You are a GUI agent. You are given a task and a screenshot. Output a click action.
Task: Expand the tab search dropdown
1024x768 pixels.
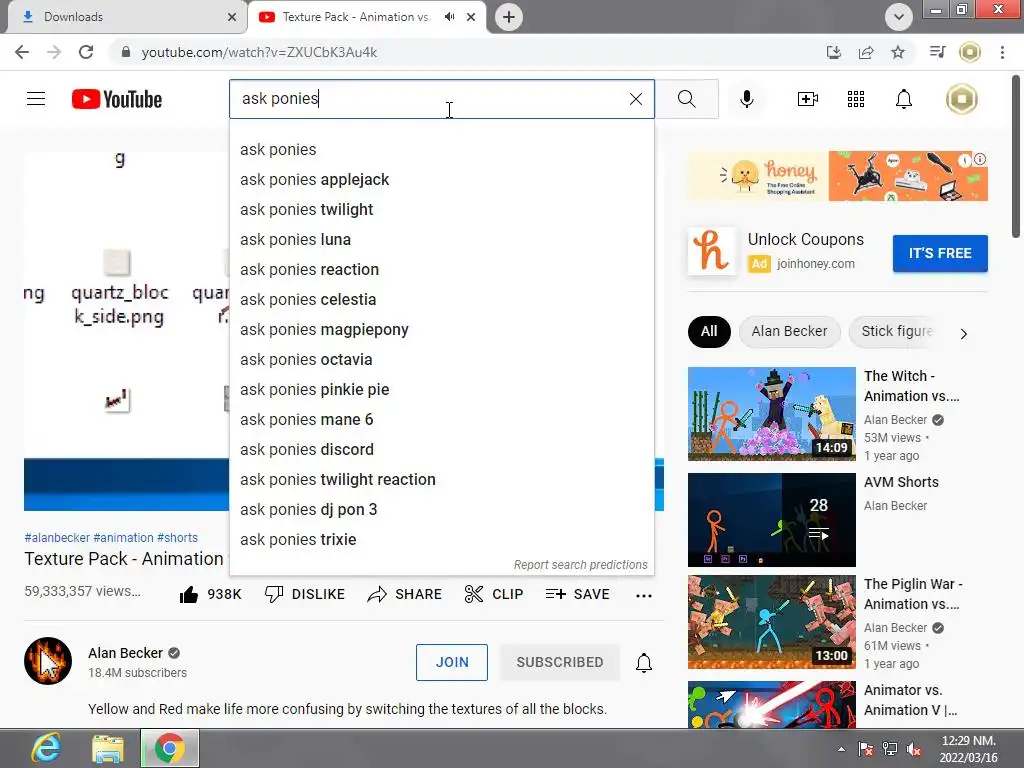899,17
